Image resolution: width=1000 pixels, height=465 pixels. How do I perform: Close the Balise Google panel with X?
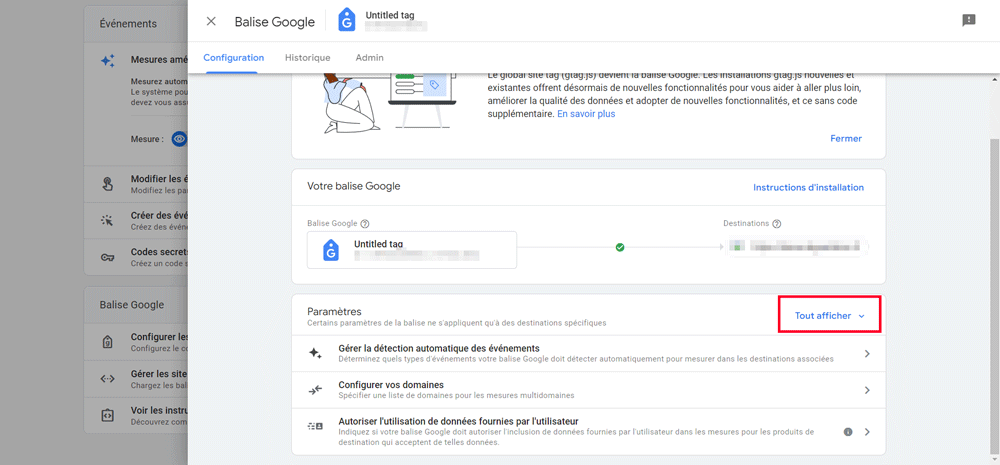point(211,22)
